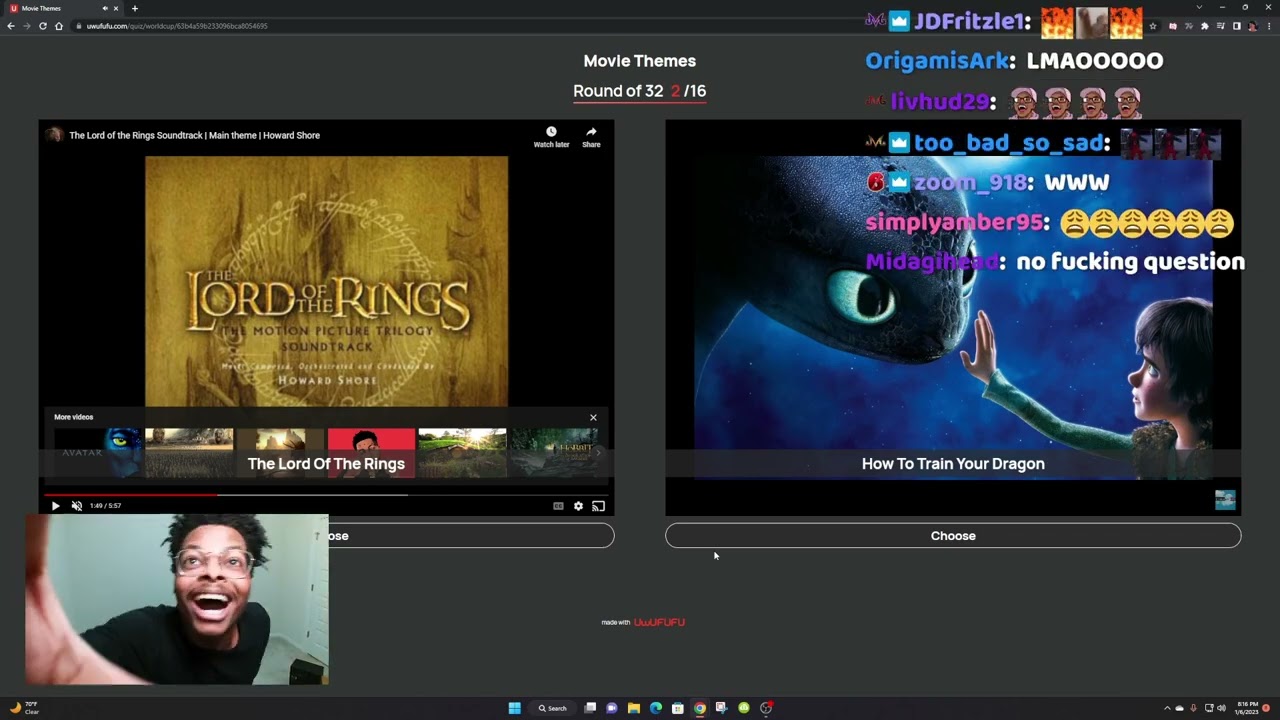Go forward in the browser
This screenshot has width=1280, height=720.
coord(27,26)
